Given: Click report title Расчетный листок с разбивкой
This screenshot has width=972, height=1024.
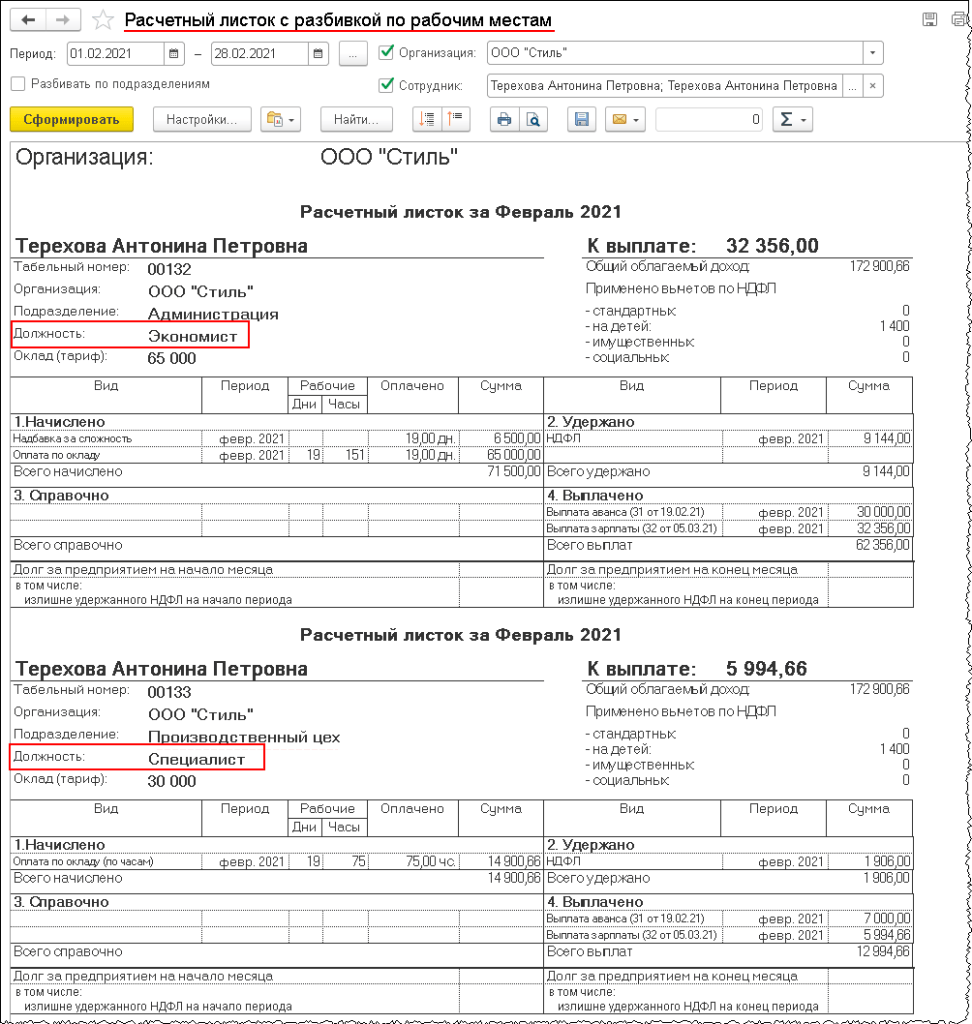Looking at the screenshot, I should point(338,21).
